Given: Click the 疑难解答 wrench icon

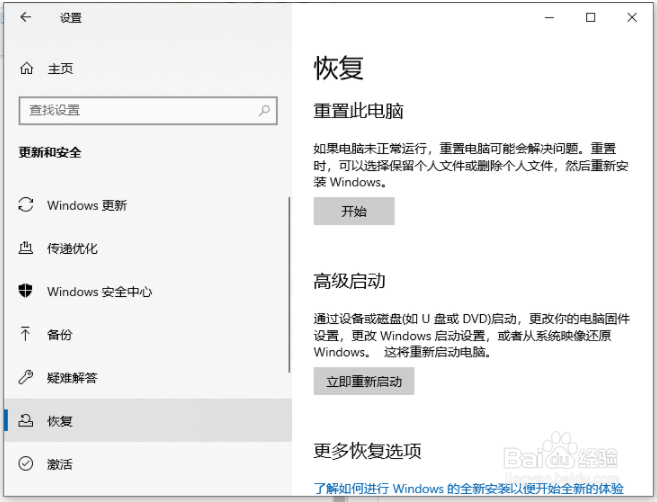Looking at the screenshot, I should click(x=26, y=377).
